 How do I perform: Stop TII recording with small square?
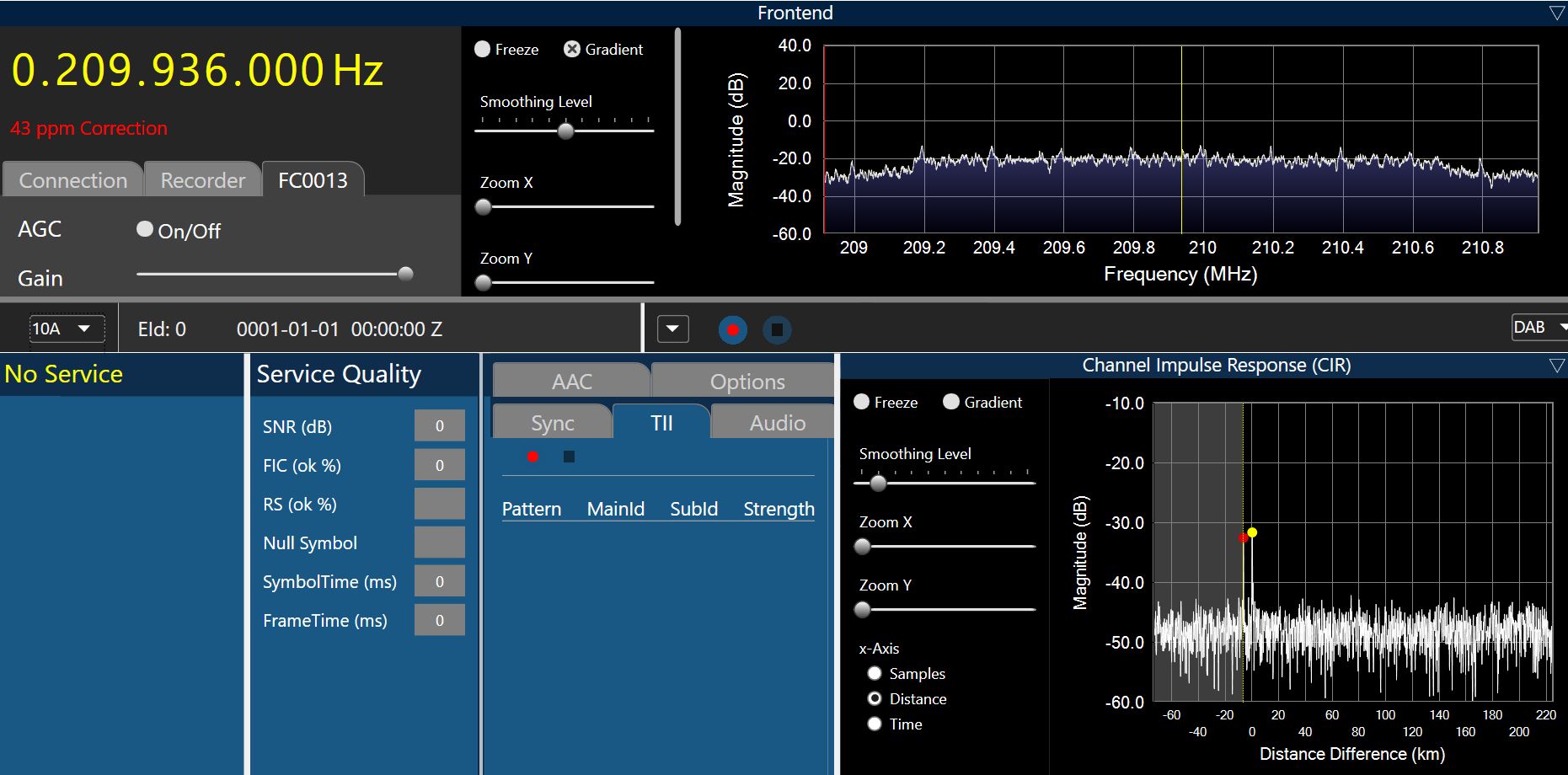tap(569, 457)
